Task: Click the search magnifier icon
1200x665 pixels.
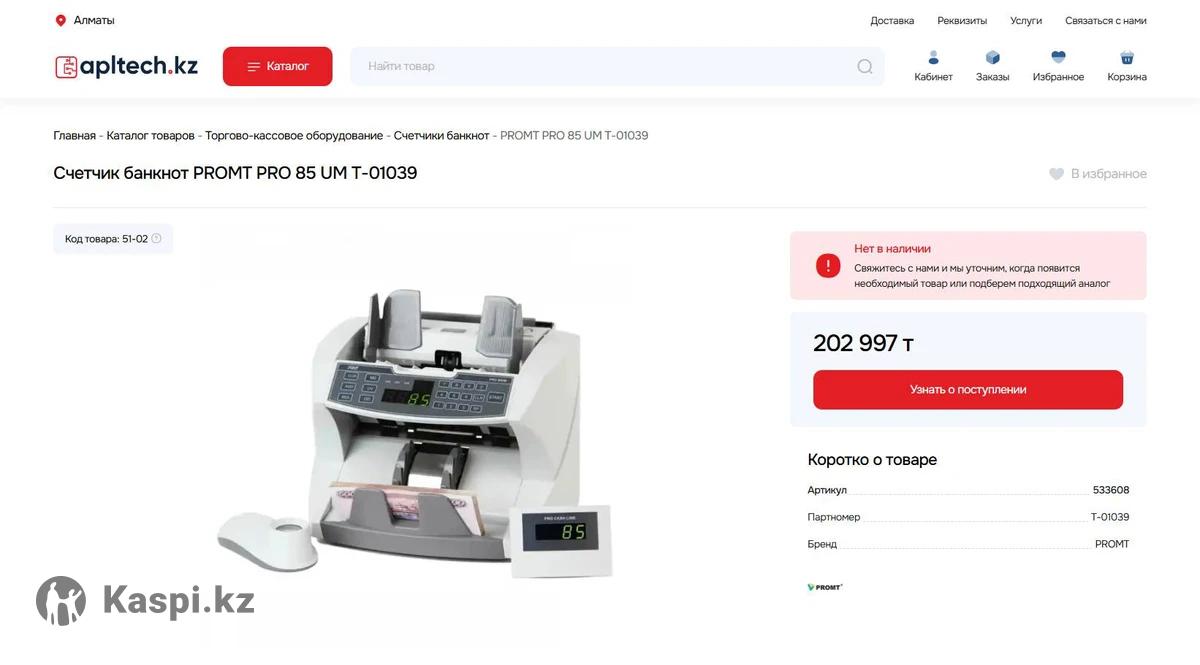Action: click(x=865, y=67)
